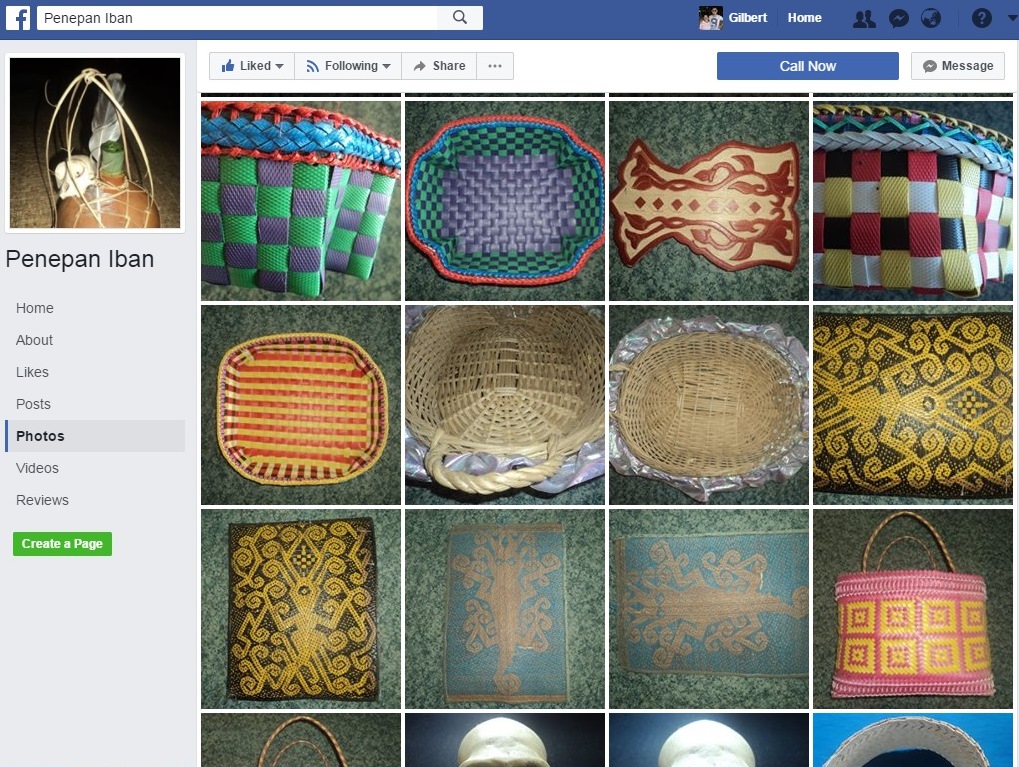The width and height of the screenshot is (1019, 767).
Task: Open the upright black and yellow motif mat photo
Action: pyautogui.click(x=301, y=609)
